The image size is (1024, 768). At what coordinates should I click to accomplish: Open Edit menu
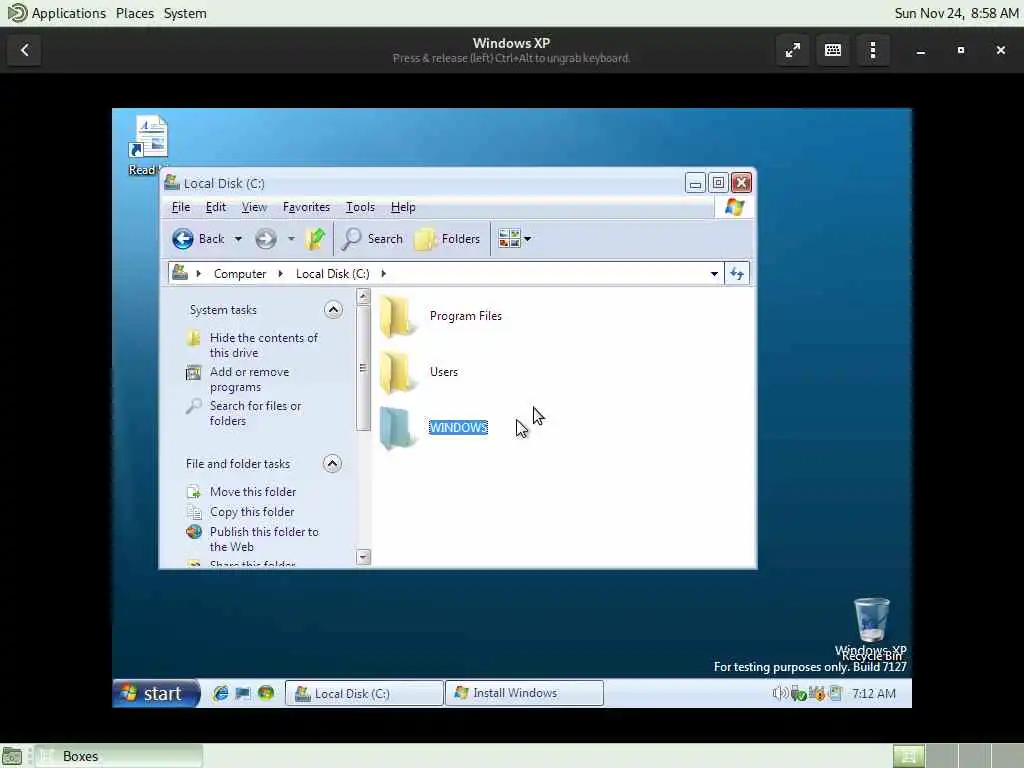point(216,207)
